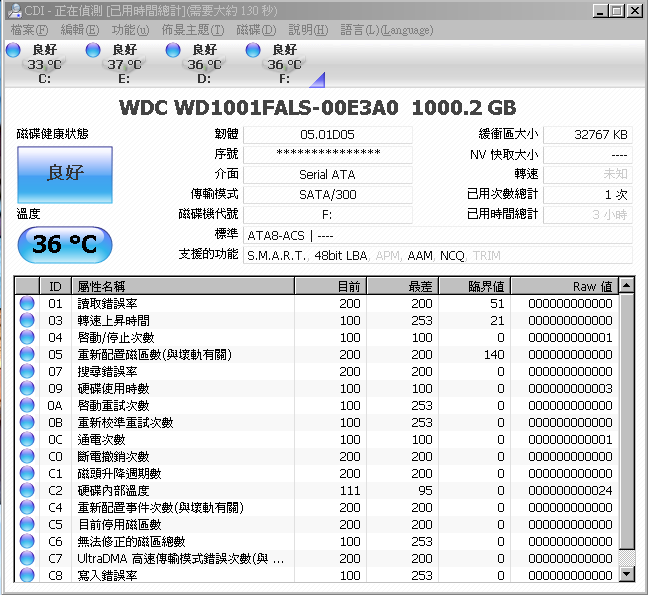Click status orb for 07 搜尋錯誤率
Viewport: 648px width, 595px height.
(x=27, y=371)
